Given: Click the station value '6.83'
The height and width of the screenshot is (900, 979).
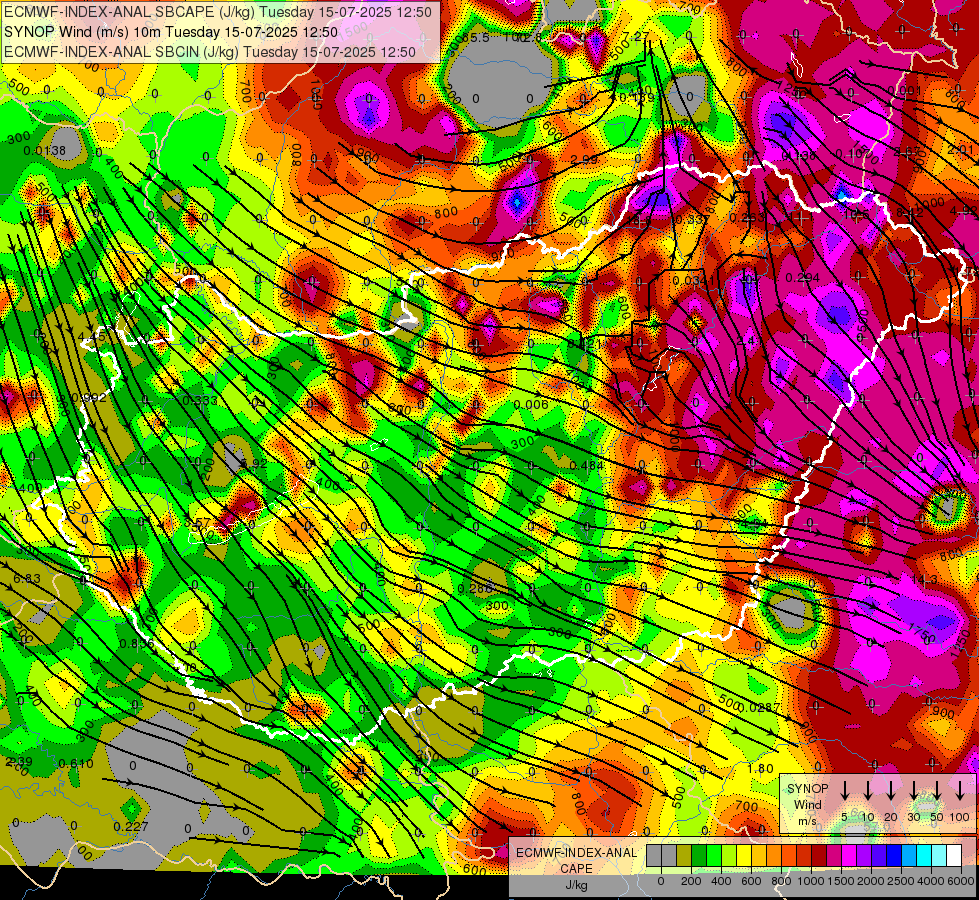Looking at the screenshot, I should (27, 579).
